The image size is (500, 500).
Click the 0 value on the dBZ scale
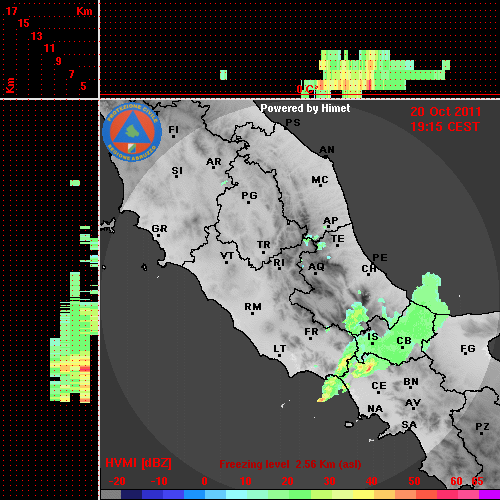[x=204, y=481]
